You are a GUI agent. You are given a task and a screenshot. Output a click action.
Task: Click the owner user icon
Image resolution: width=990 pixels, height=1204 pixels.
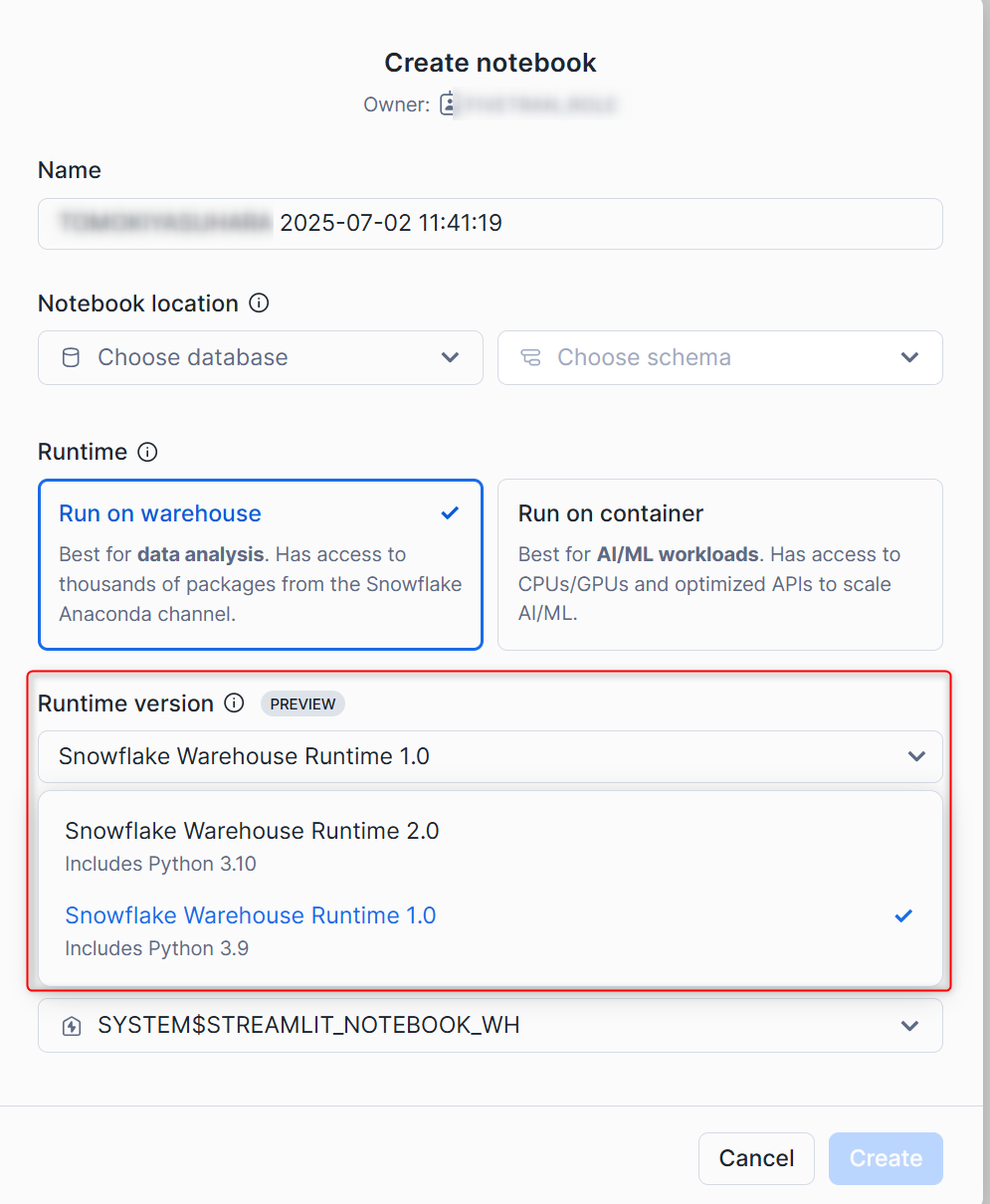(x=449, y=104)
